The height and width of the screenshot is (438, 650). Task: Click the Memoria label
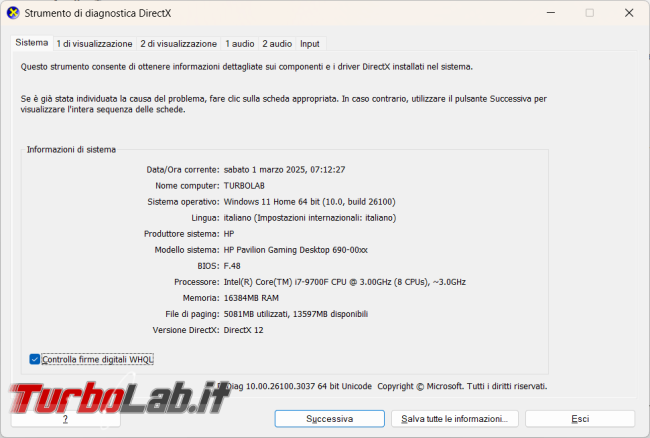pyautogui.click(x=201, y=298)
